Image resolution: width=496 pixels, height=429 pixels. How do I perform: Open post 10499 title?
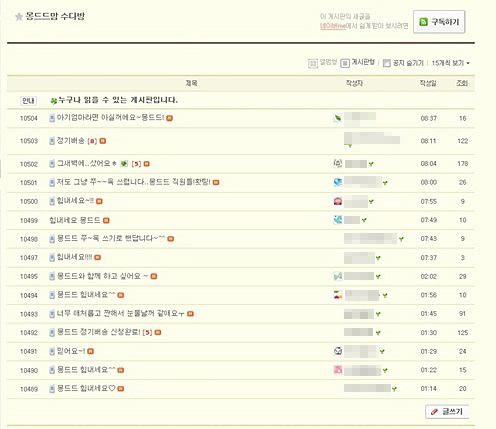point(74,220)
